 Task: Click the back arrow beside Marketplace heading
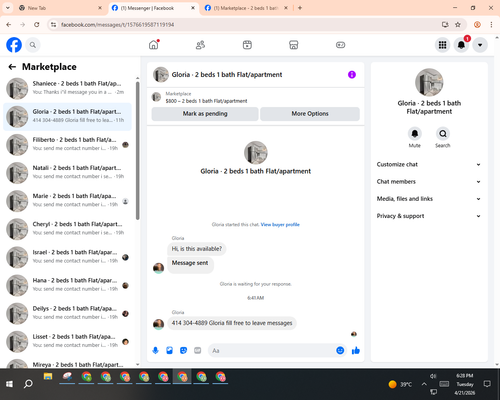click(x=12, y=67)
